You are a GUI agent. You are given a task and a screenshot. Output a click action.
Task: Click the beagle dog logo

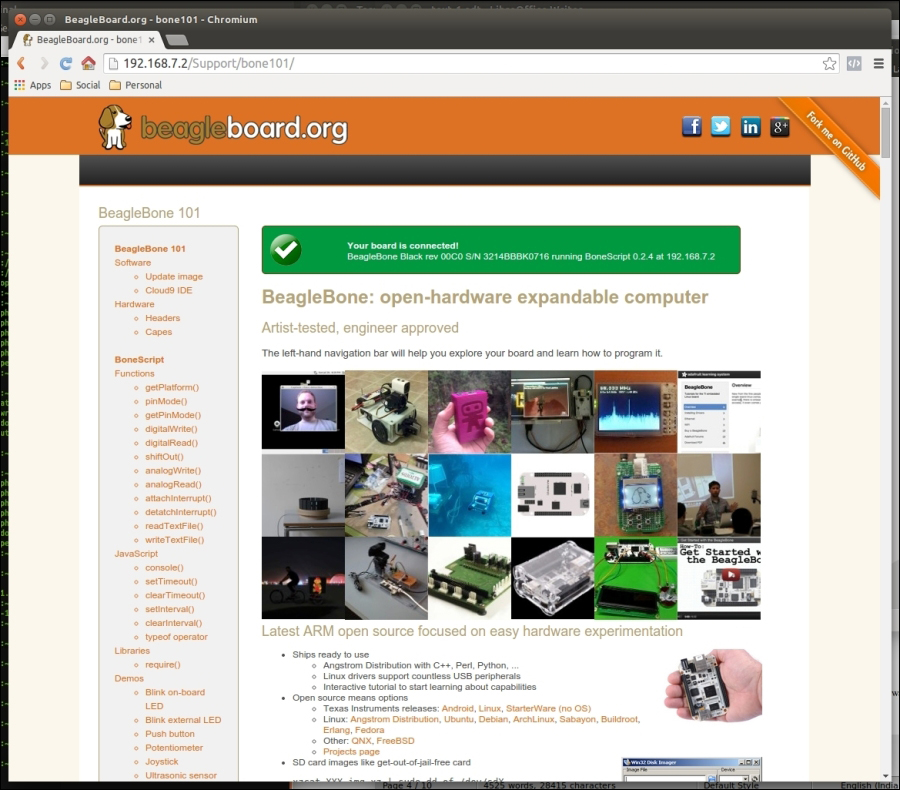pos(114,127)
